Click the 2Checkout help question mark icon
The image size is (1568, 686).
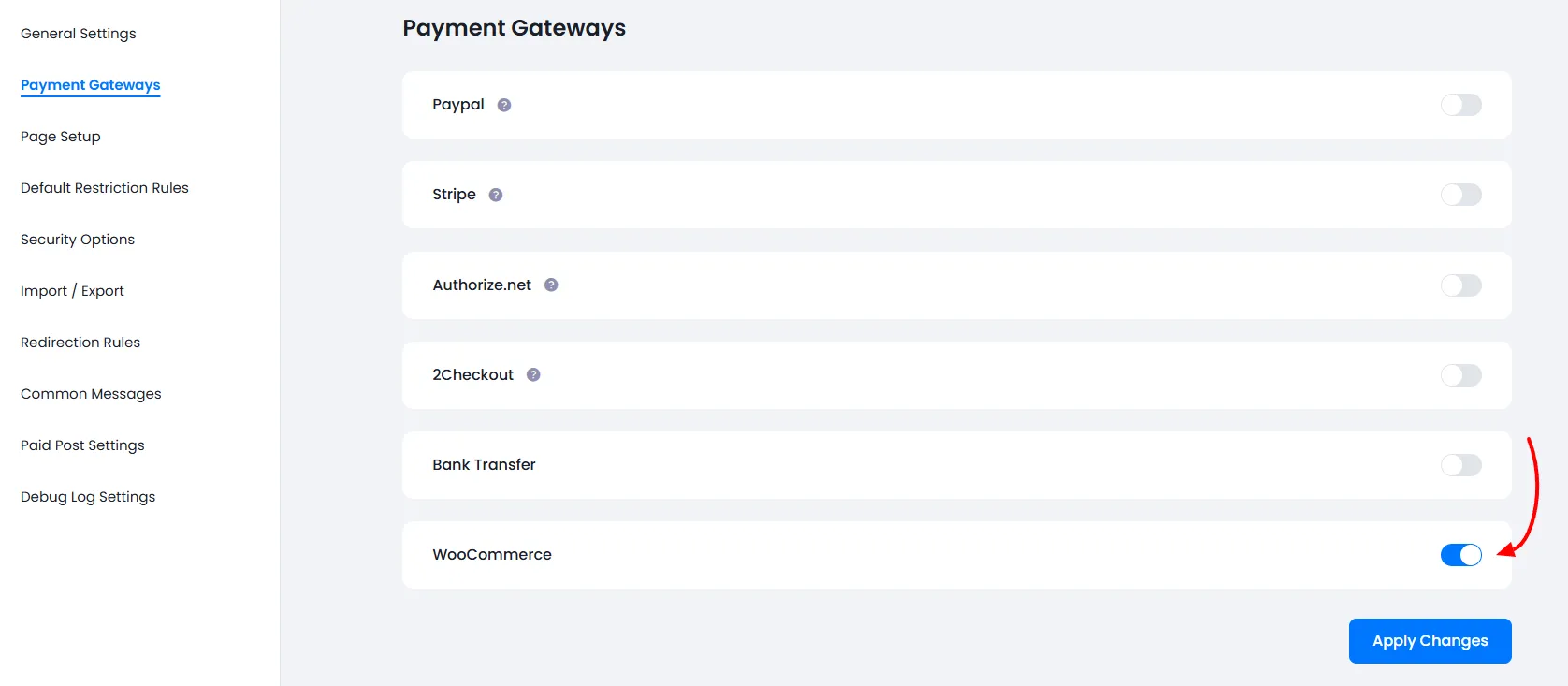(532, 374)
